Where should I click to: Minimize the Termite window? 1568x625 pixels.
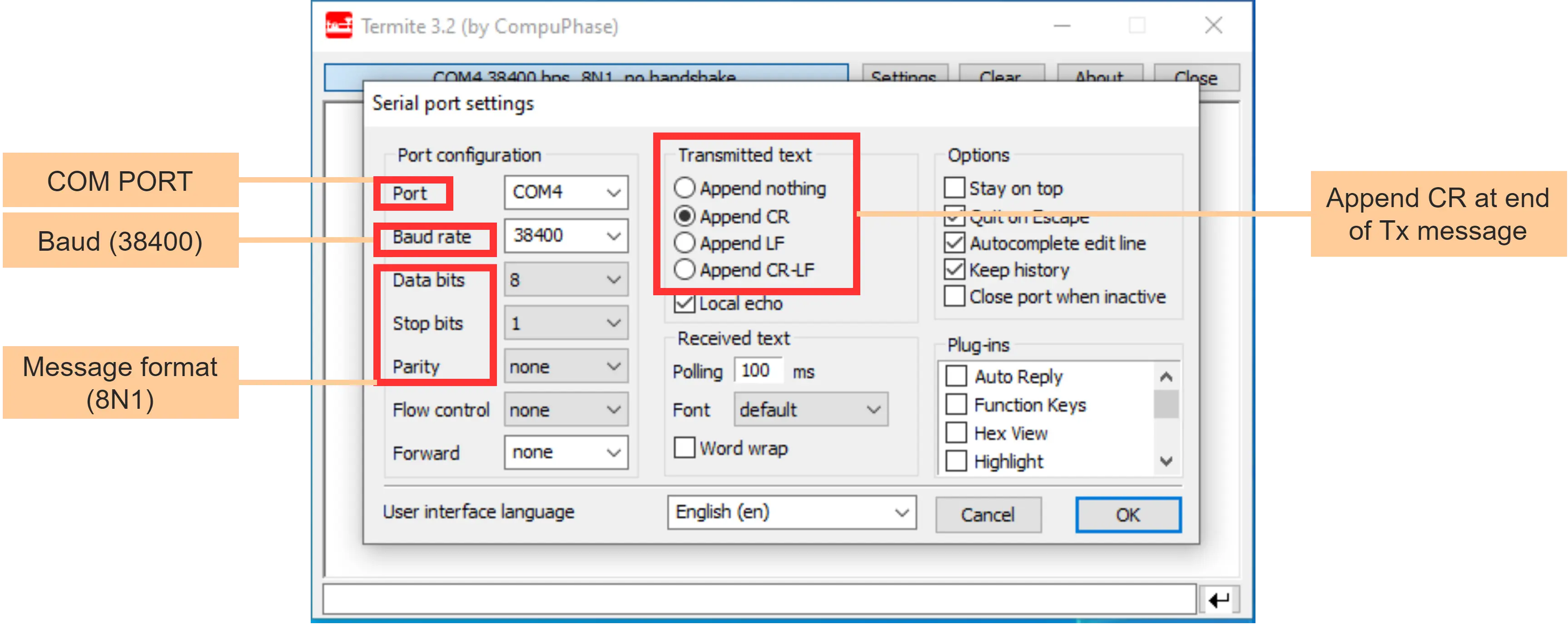point(1062,25)
